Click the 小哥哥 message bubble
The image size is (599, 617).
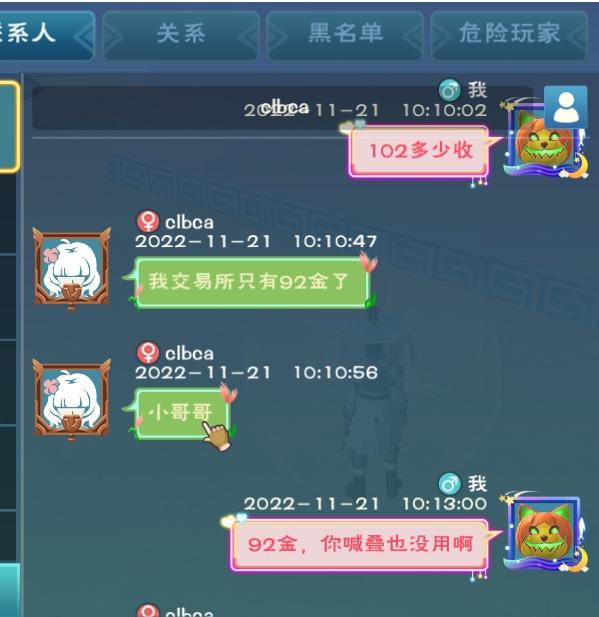182,413
